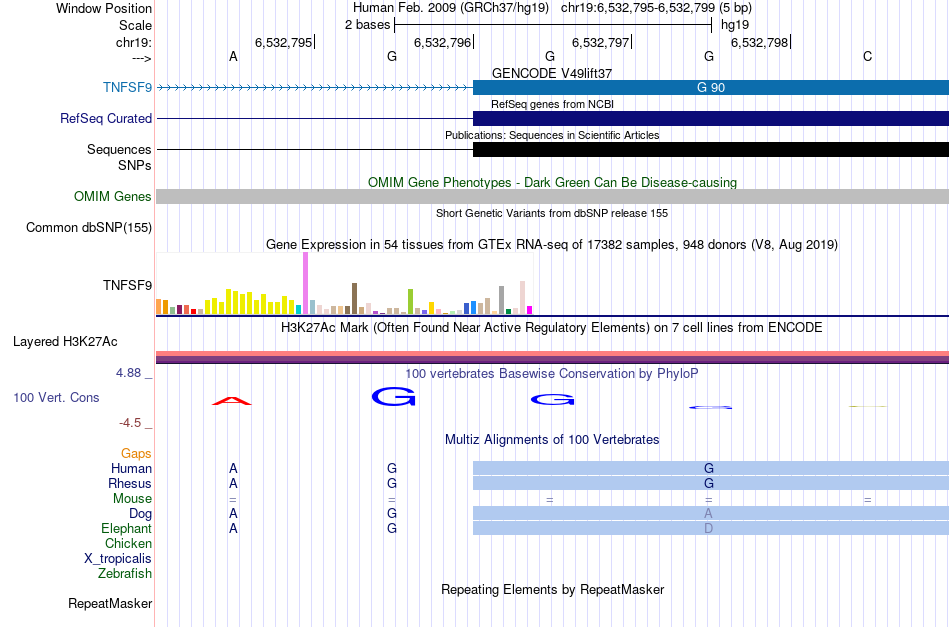Select the Dog species label
Screen dimensions: 950x627
pos(141,514)
